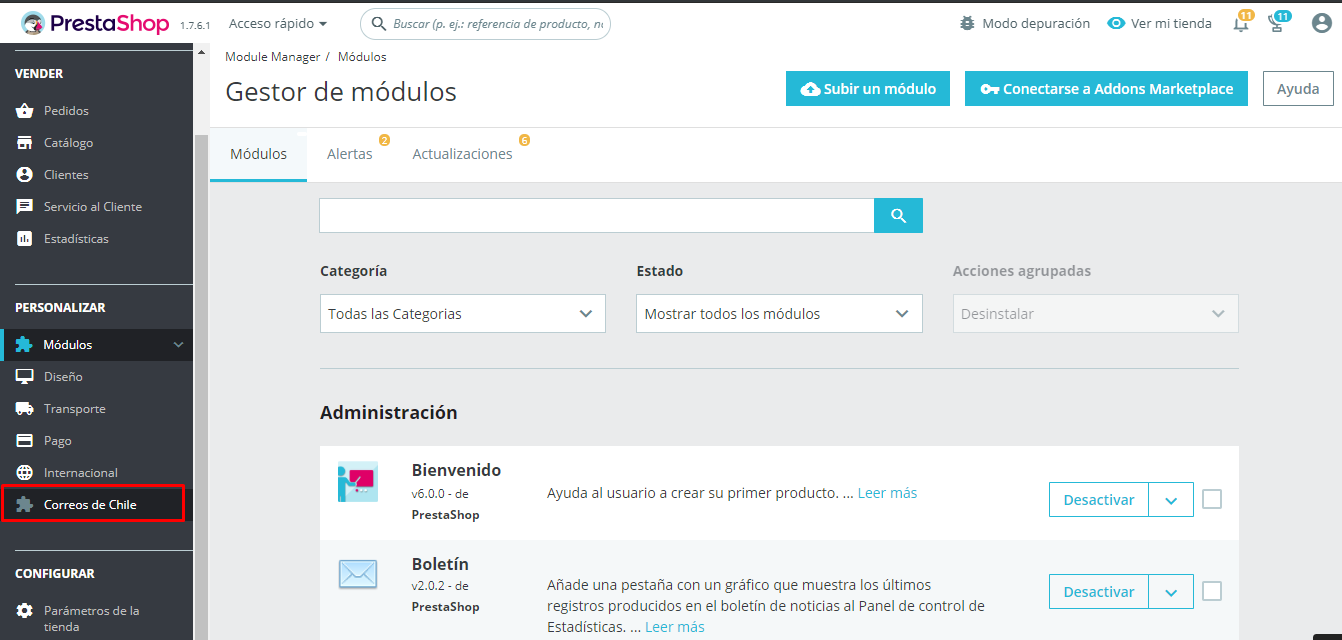The height and width of the screenshot is (640, 1342).
Task: Click the notifications bell icon
Action: [x=1241, y=24]
